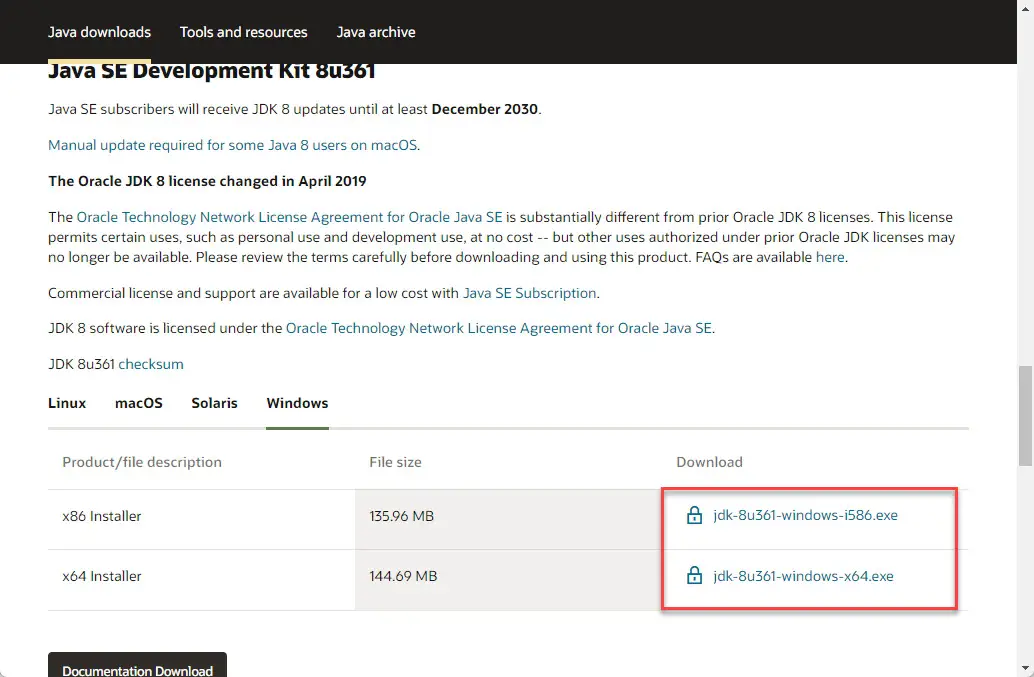
Task: Download the jdk-8u361-windows-x64.exe installer
Action: pos(803,576)
